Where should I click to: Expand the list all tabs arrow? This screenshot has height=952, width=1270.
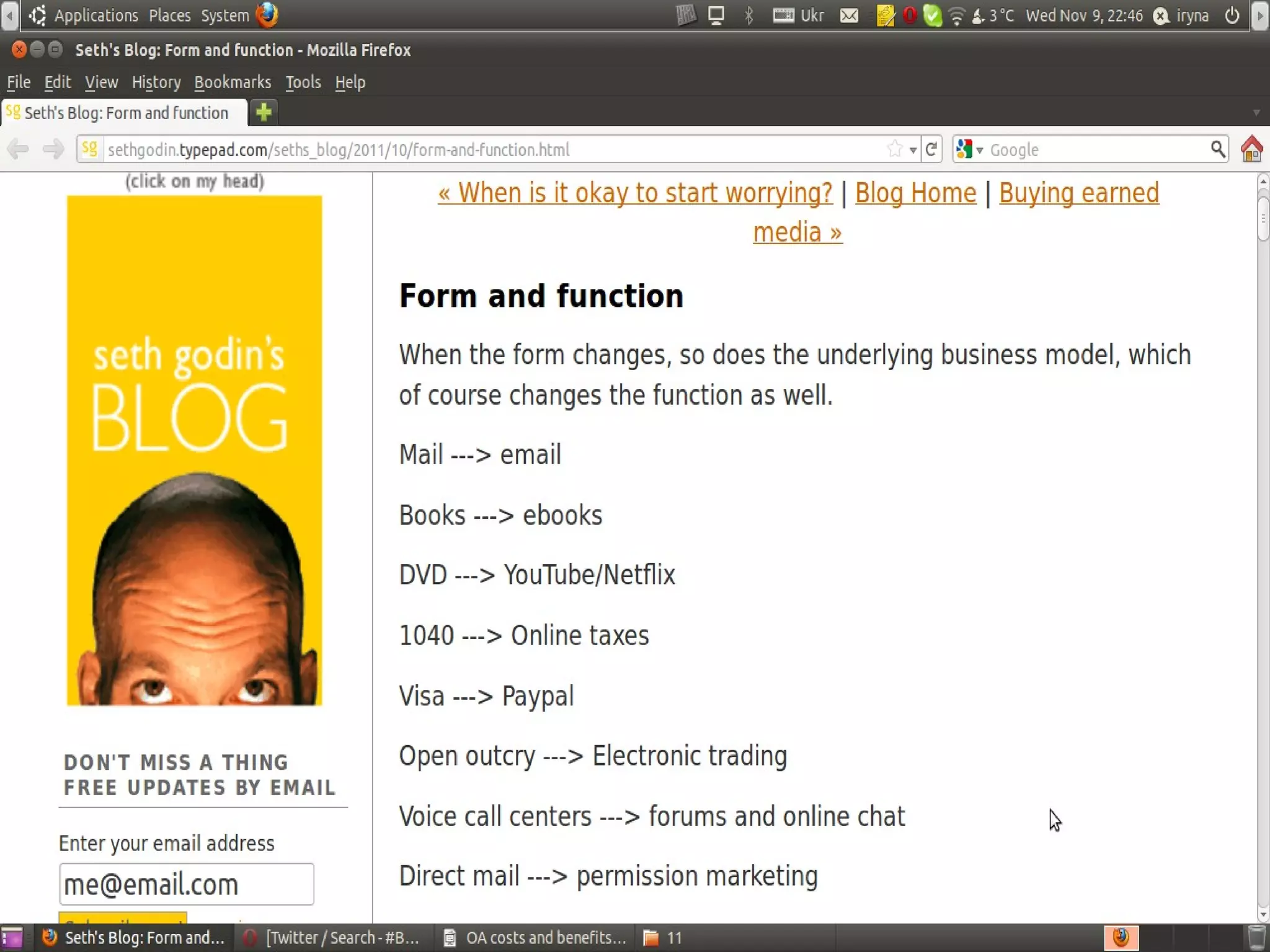click(x=1256, y=113)
